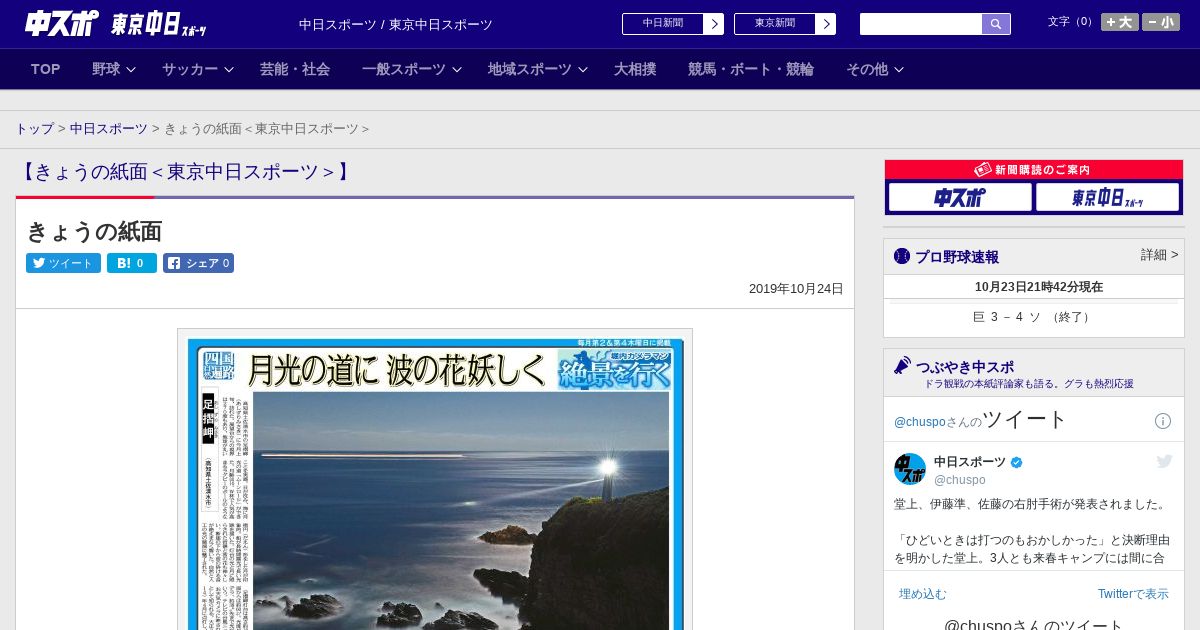Viewport: 1200px width, 630px height.
Task: Decrease text size with －小 button
Action: pyautogui.click(x=1161, y=22)
